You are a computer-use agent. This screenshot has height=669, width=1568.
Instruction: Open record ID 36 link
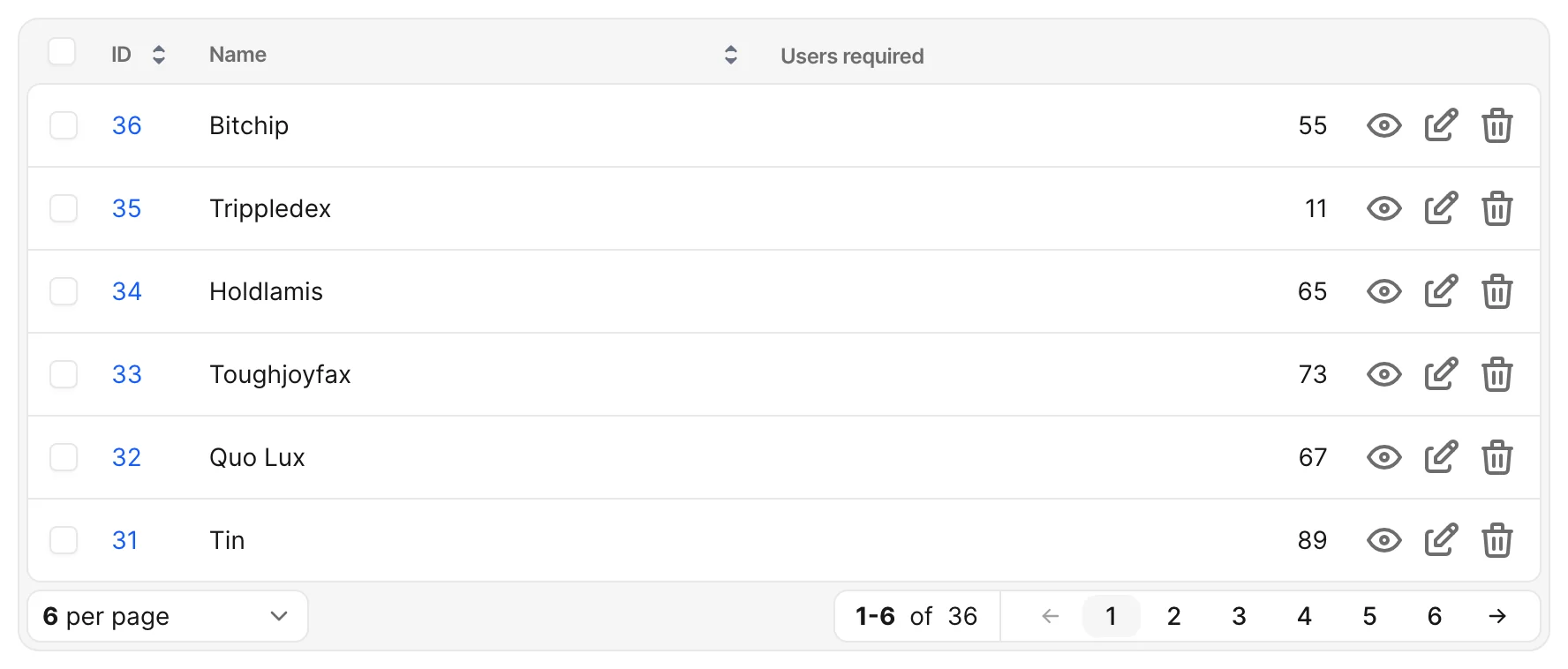click(x=127, y=125)
